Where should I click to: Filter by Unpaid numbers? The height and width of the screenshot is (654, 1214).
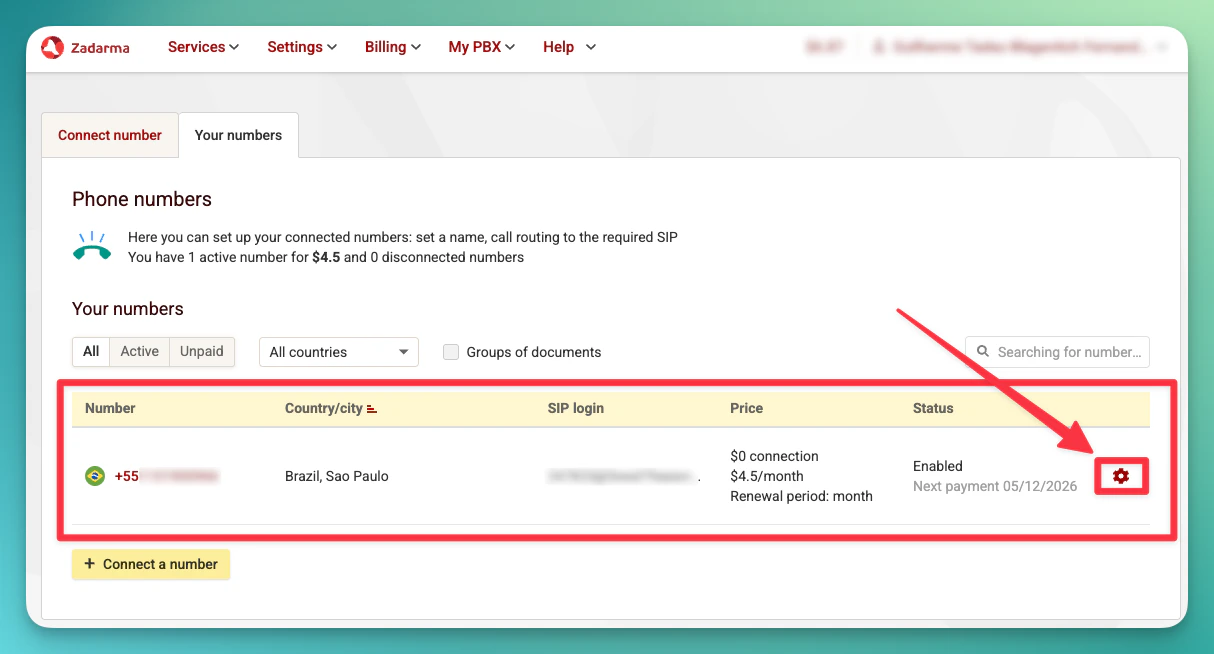pyautogui.click(x=202, y=351)
